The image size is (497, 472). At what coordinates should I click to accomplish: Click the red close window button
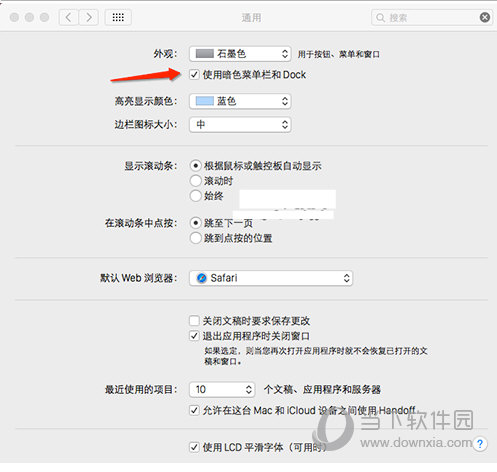pyautogui.click(x=14, y=17)
